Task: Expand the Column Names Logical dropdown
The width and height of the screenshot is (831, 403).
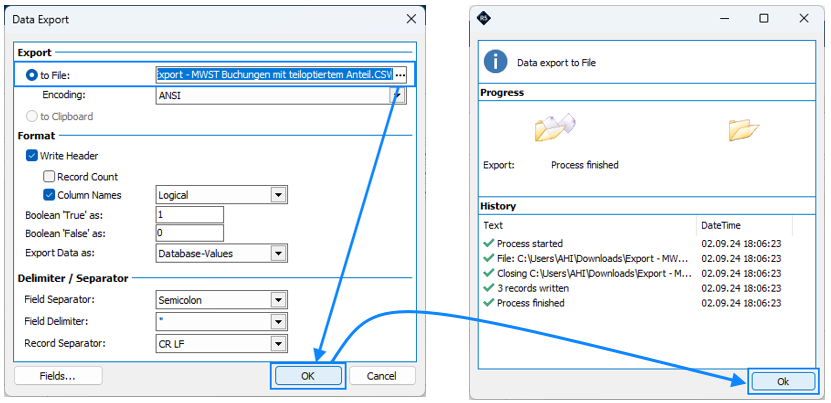Action: [279, 195]
